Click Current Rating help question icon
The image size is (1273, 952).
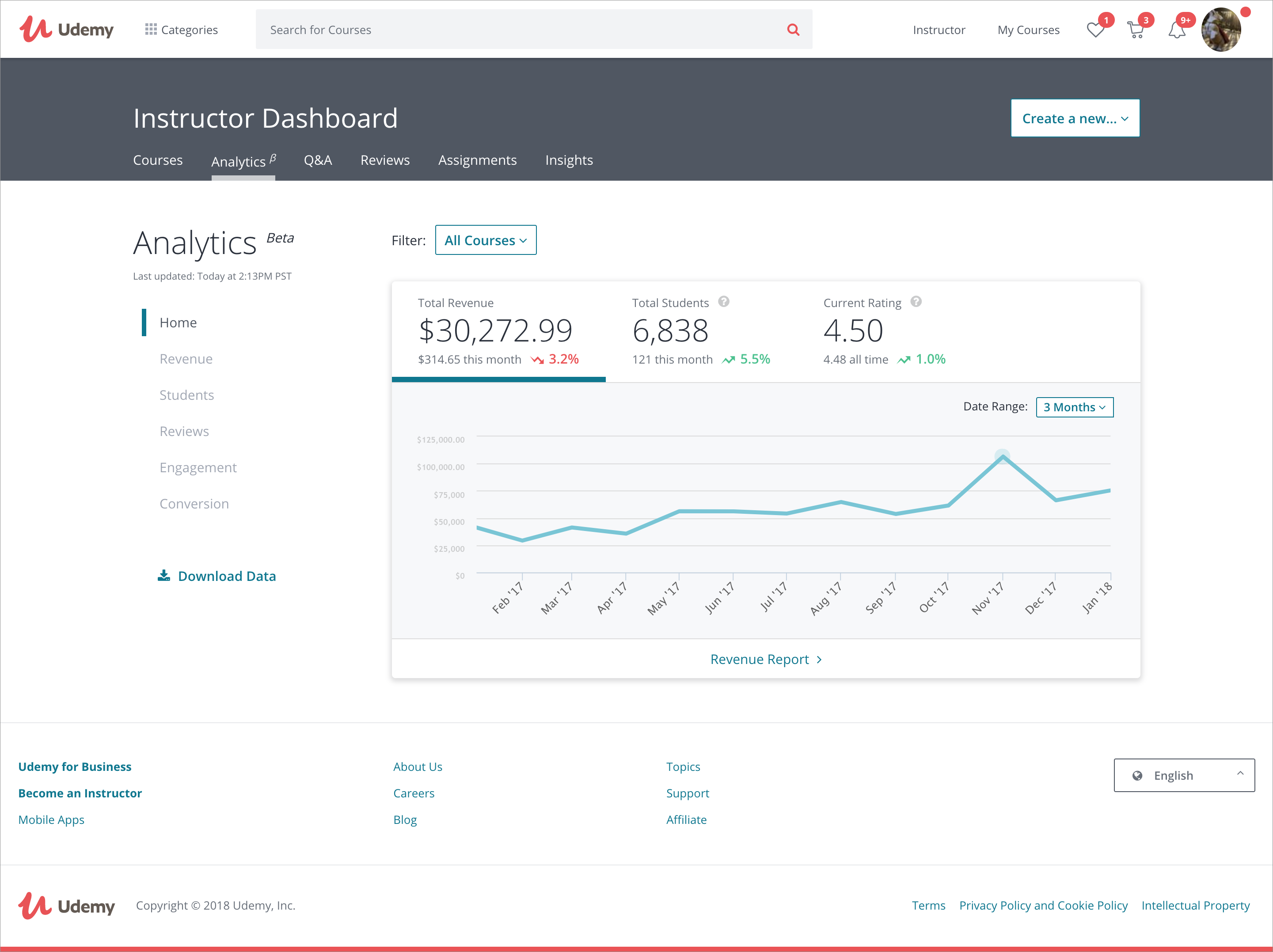[x=916, y=301]
